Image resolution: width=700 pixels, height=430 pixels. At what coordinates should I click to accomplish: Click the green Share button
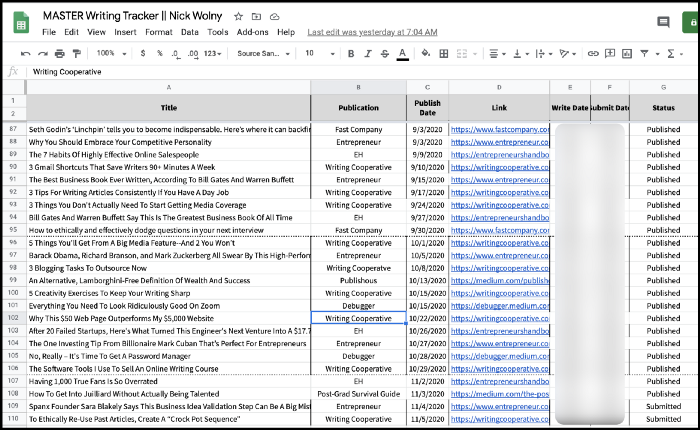pos(691,22)
